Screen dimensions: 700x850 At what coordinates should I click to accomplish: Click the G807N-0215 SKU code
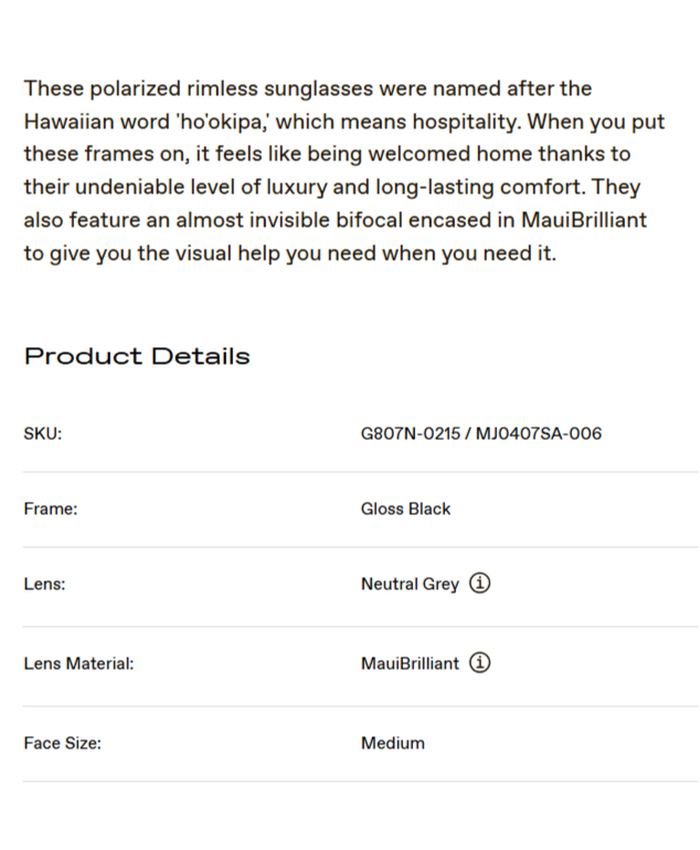tap(410, 434)
